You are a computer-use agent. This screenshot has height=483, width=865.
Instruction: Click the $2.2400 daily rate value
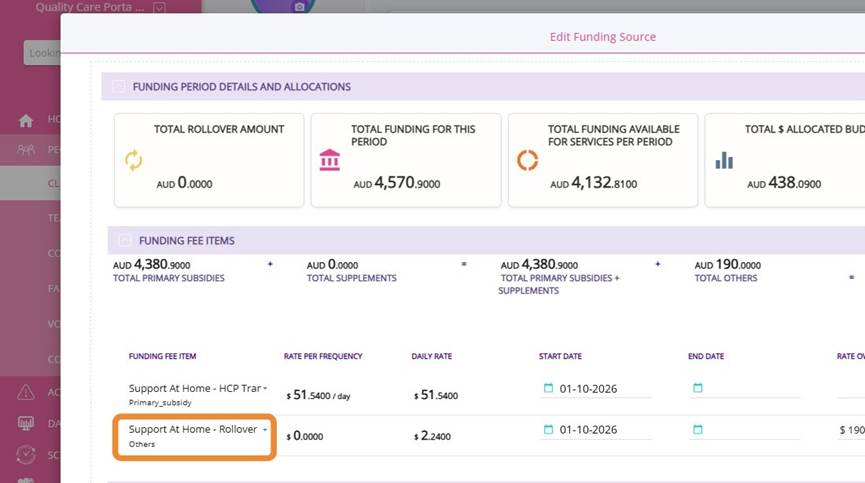click(432, 436)
